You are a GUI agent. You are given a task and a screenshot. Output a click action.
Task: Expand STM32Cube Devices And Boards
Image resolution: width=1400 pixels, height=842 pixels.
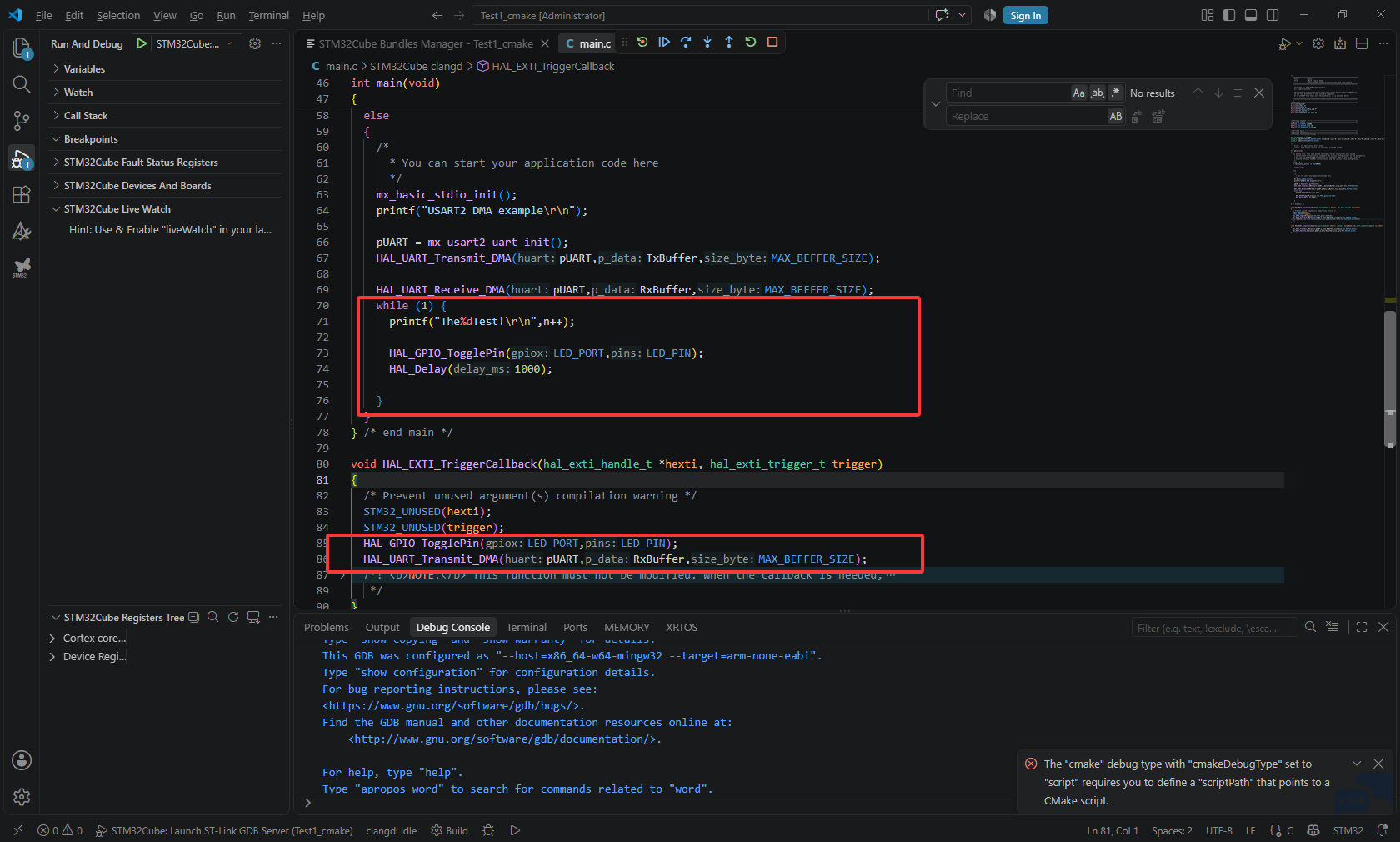(165, 186)
